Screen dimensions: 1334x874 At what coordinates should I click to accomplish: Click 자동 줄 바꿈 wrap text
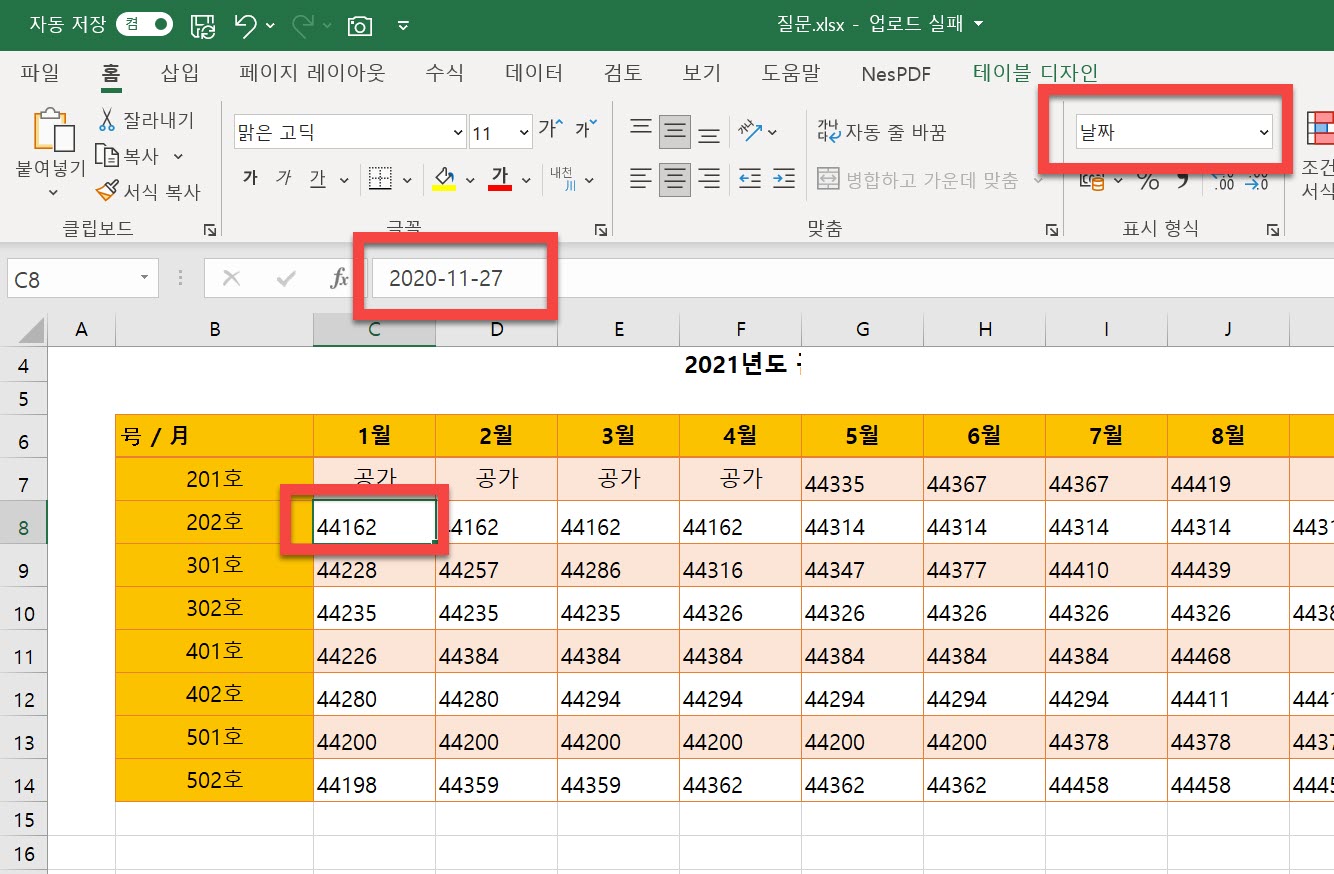point(881,132)
